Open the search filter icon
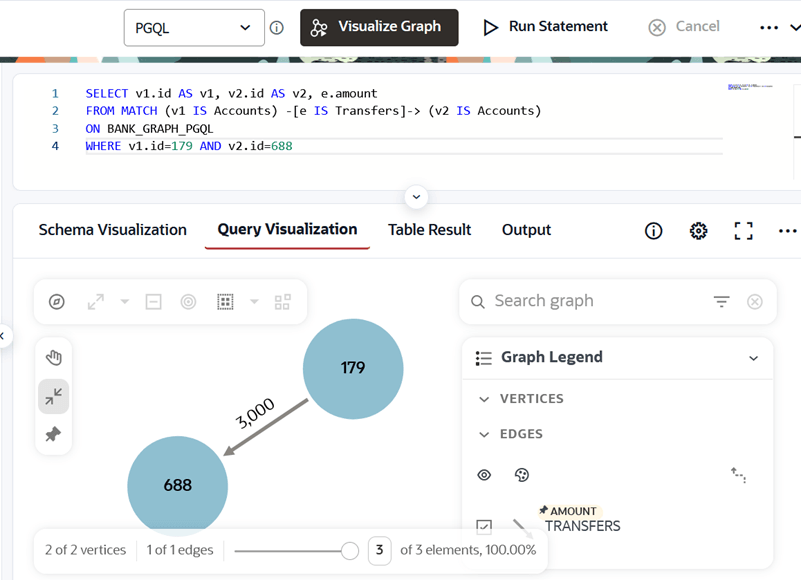 click(721, 301)
